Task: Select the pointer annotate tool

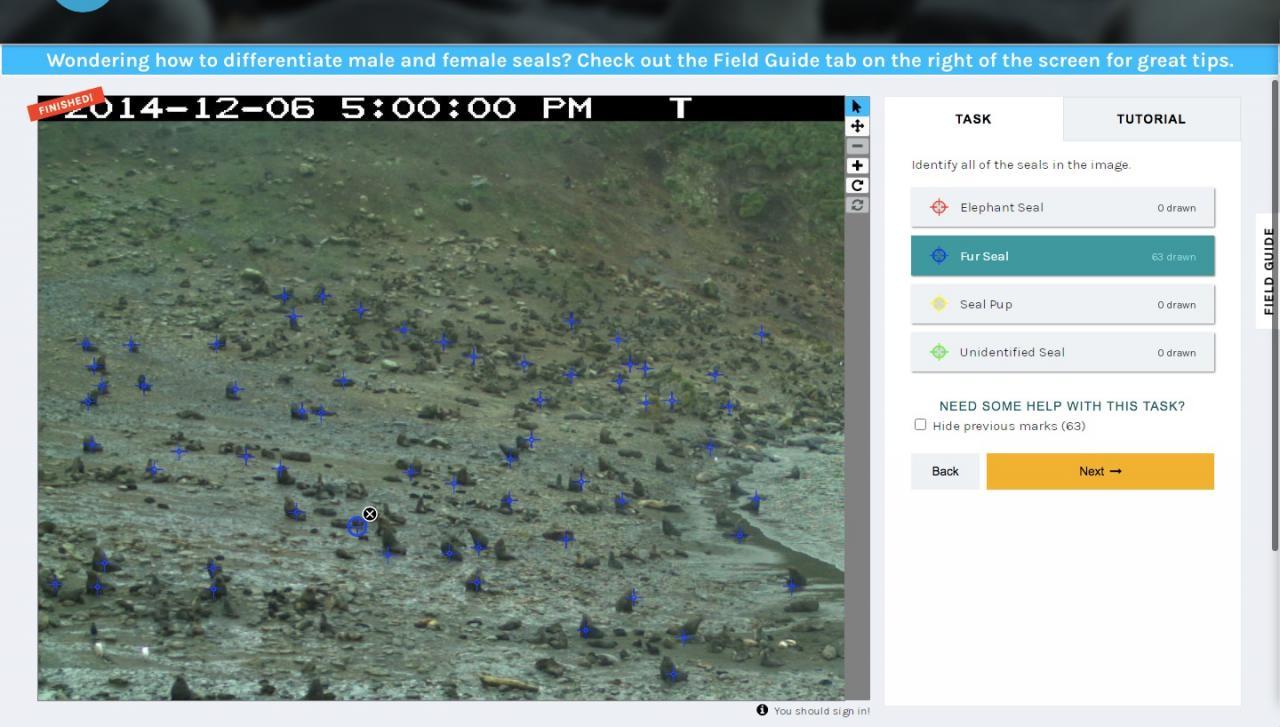Action: (857, 106)
